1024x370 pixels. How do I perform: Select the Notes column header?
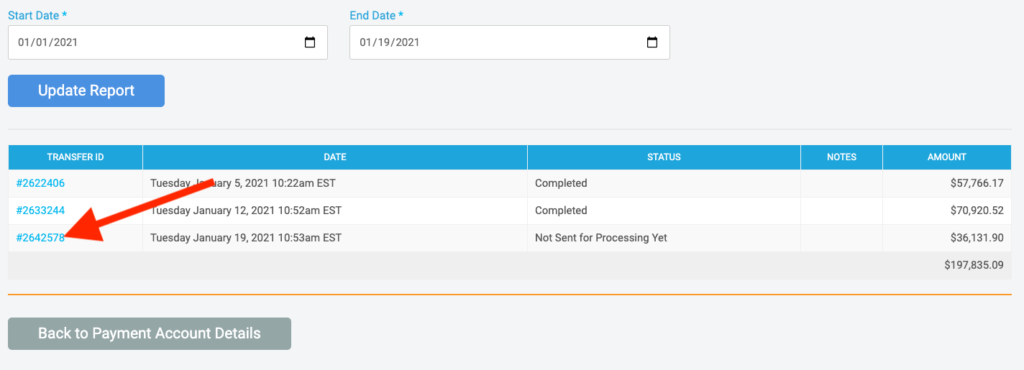[x=842, y=157]
